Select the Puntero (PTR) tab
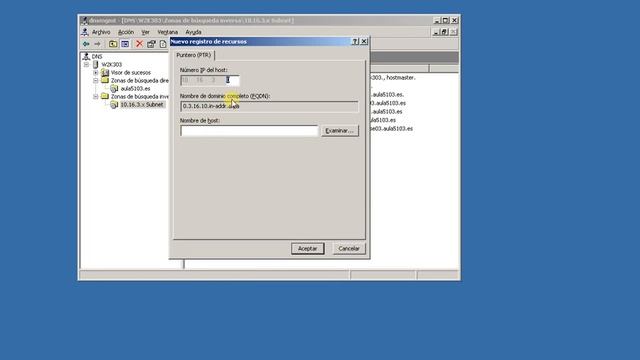 tap(194, 55)
